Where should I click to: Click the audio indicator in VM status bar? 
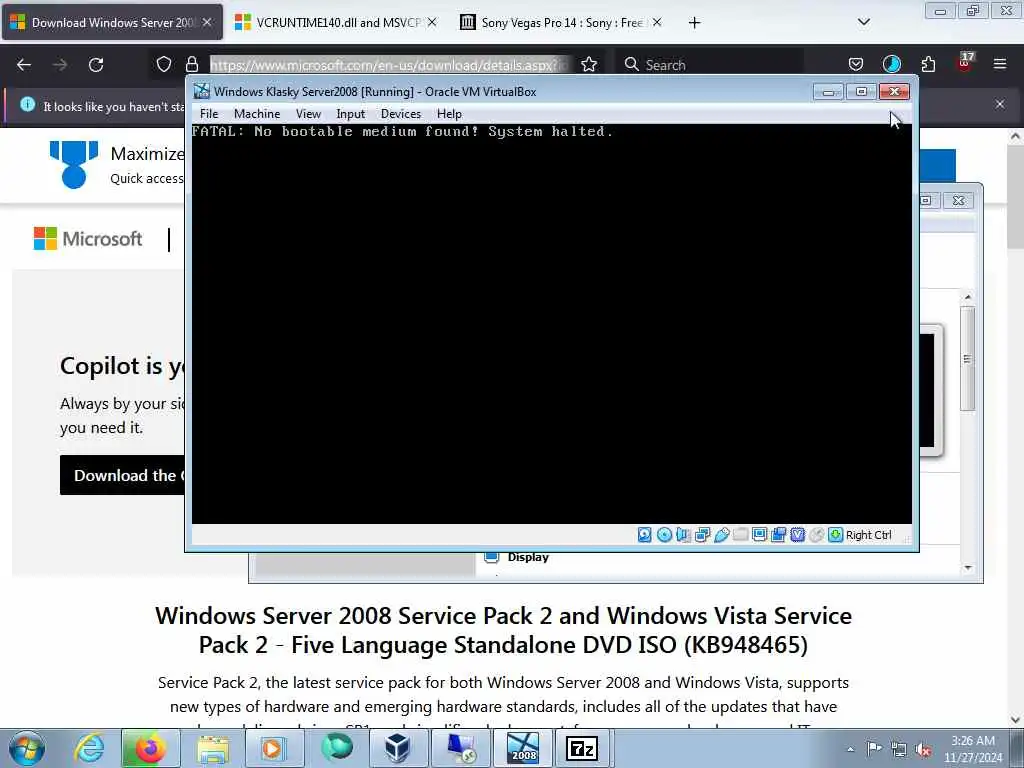coord(683,535)
